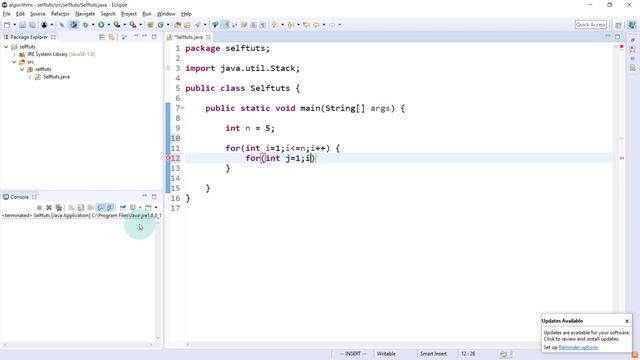The width and height of the screenshot is (640, 360).
Task: Click the New file toolbar icon
Action: [x=7, y=25]
